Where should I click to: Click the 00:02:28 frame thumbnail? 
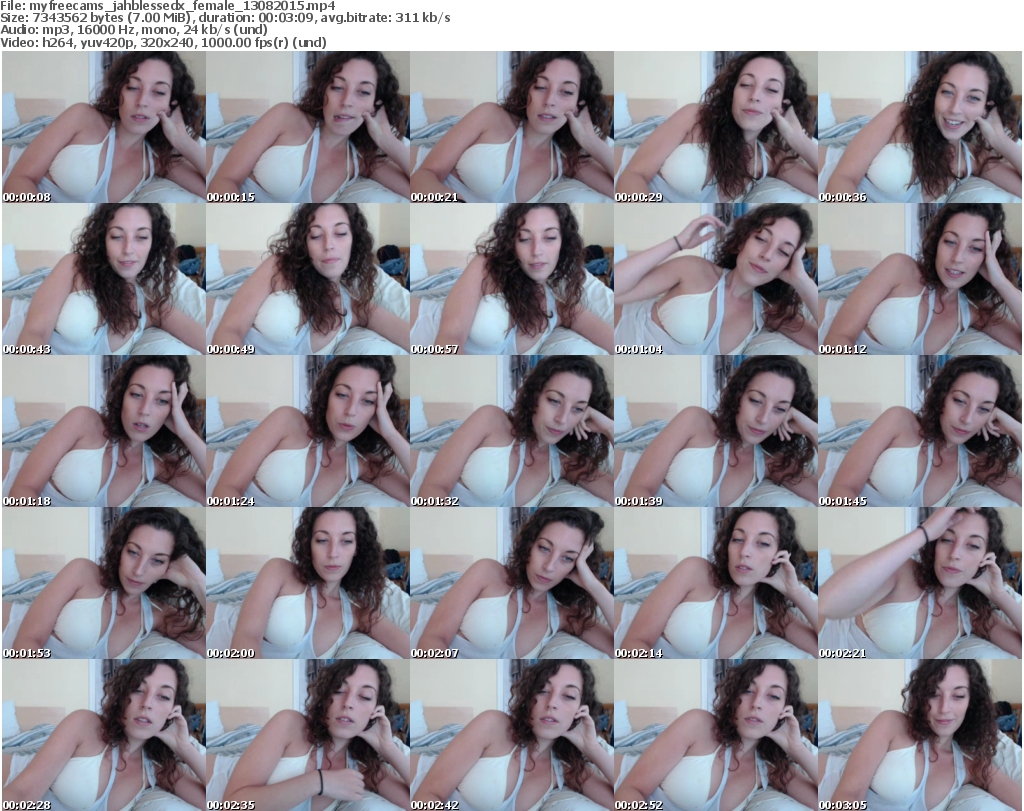pos(103,735)
